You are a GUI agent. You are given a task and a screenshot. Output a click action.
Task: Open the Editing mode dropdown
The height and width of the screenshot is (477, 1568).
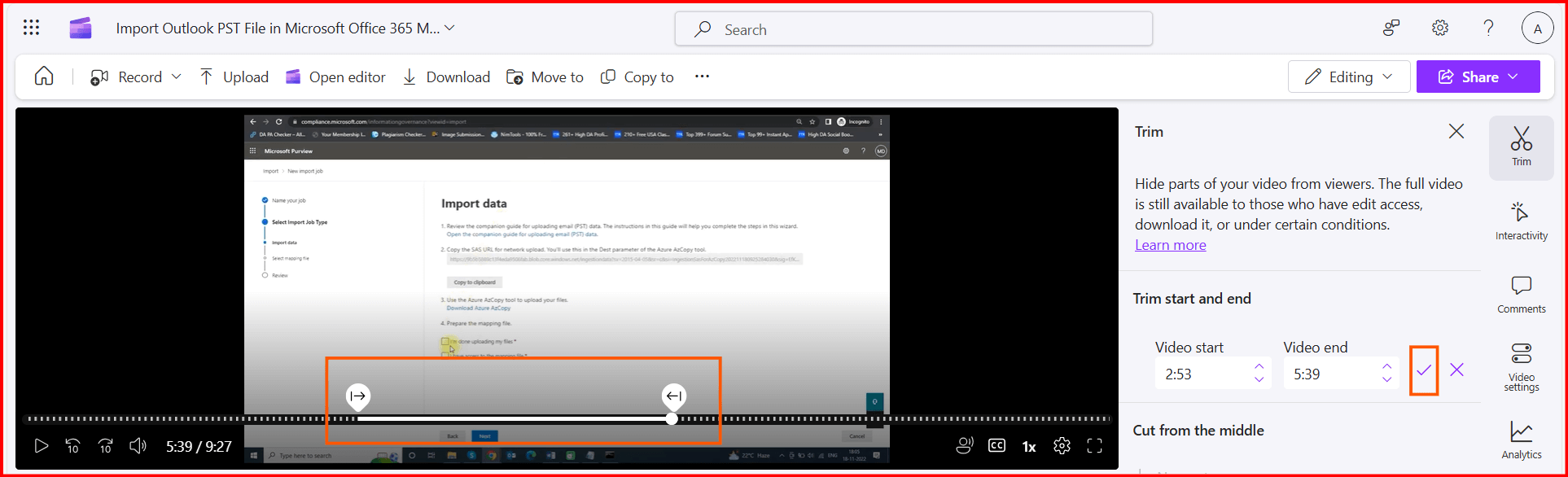point(1349,77)
